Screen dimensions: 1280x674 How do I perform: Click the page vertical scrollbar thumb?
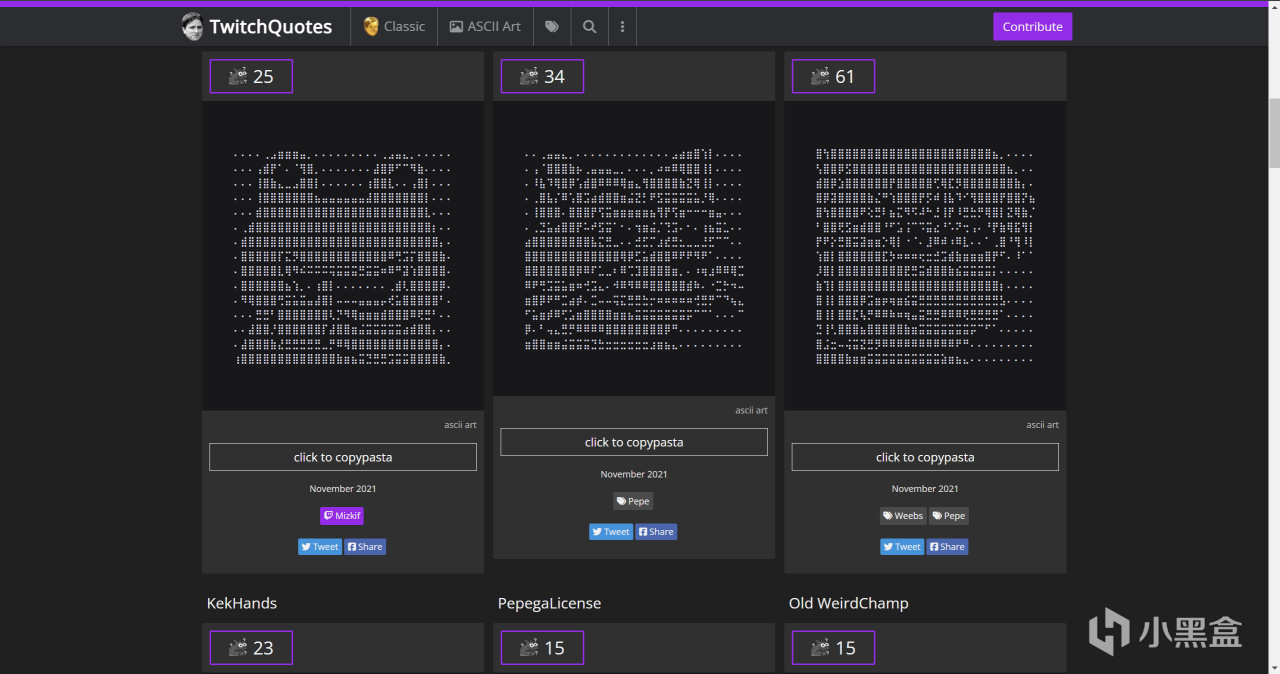[x=1274, y=134]
